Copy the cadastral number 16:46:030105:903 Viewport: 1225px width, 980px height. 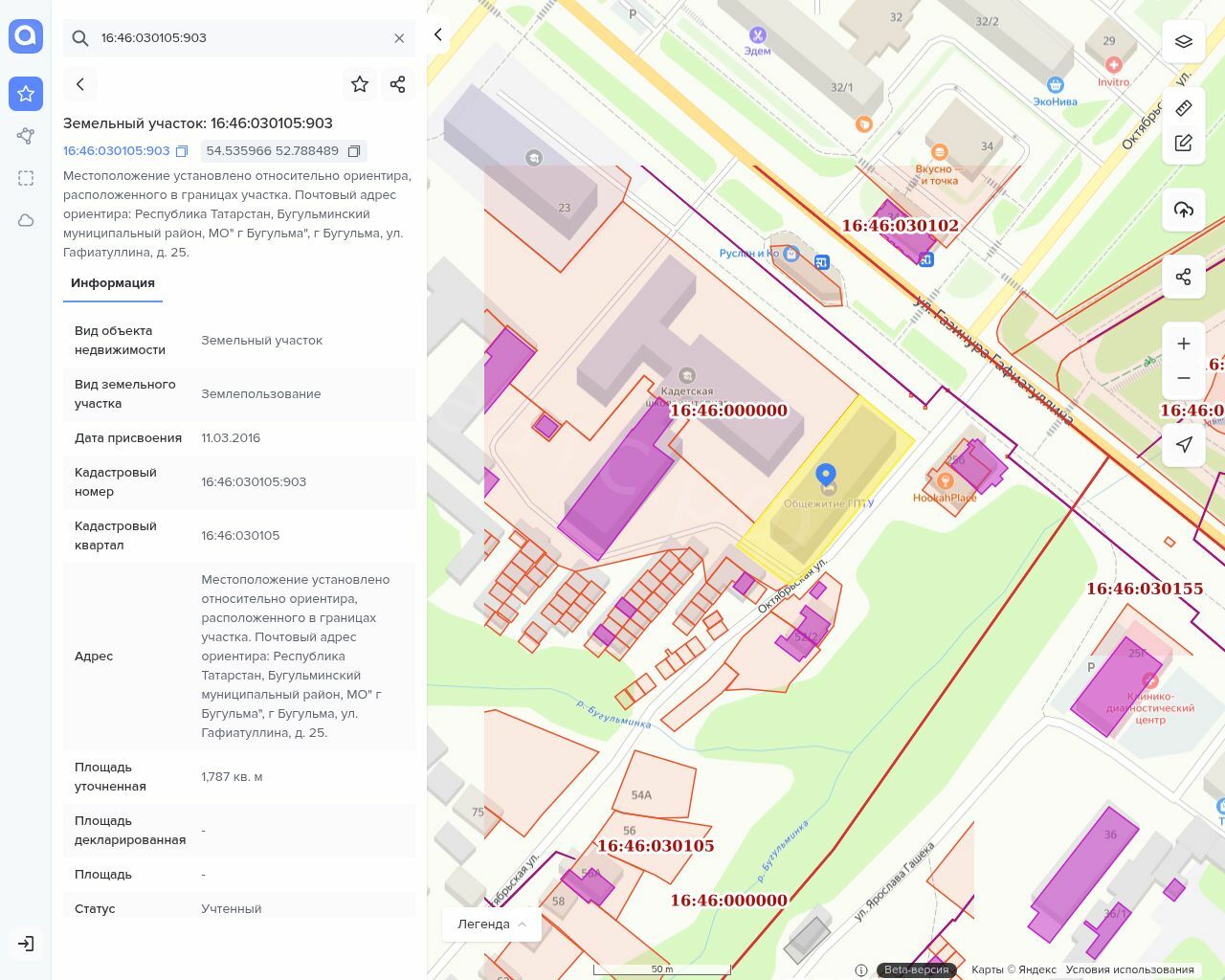[182, 151]
